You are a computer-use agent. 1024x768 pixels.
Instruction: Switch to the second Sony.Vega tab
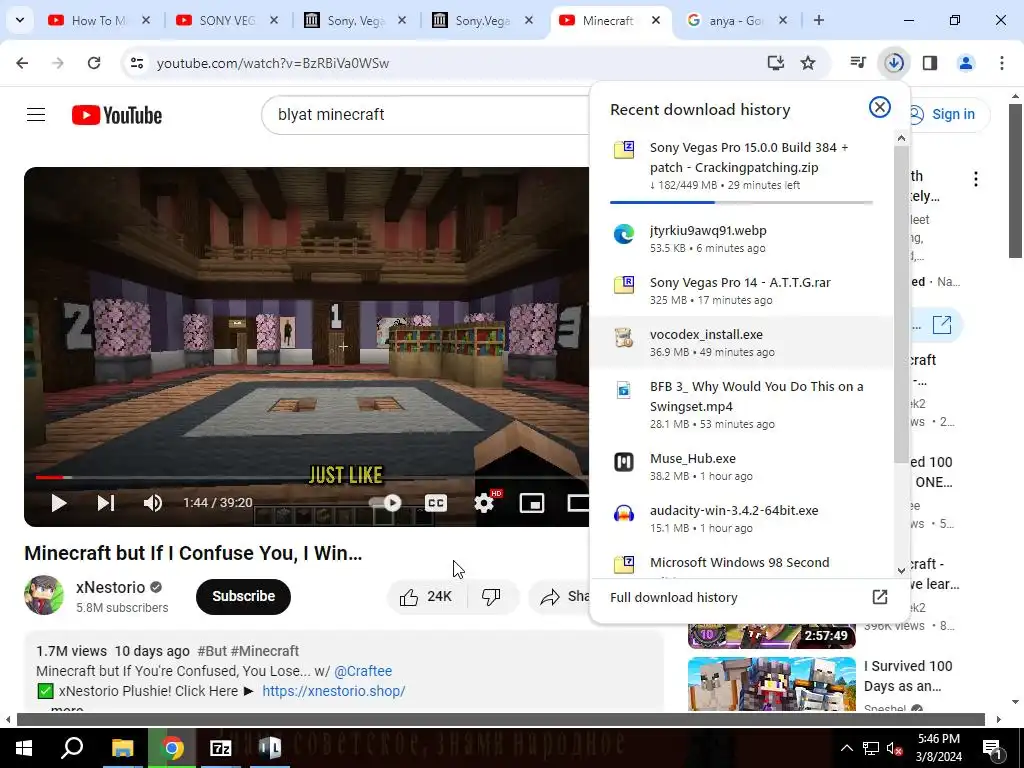[x=482, y=20]
